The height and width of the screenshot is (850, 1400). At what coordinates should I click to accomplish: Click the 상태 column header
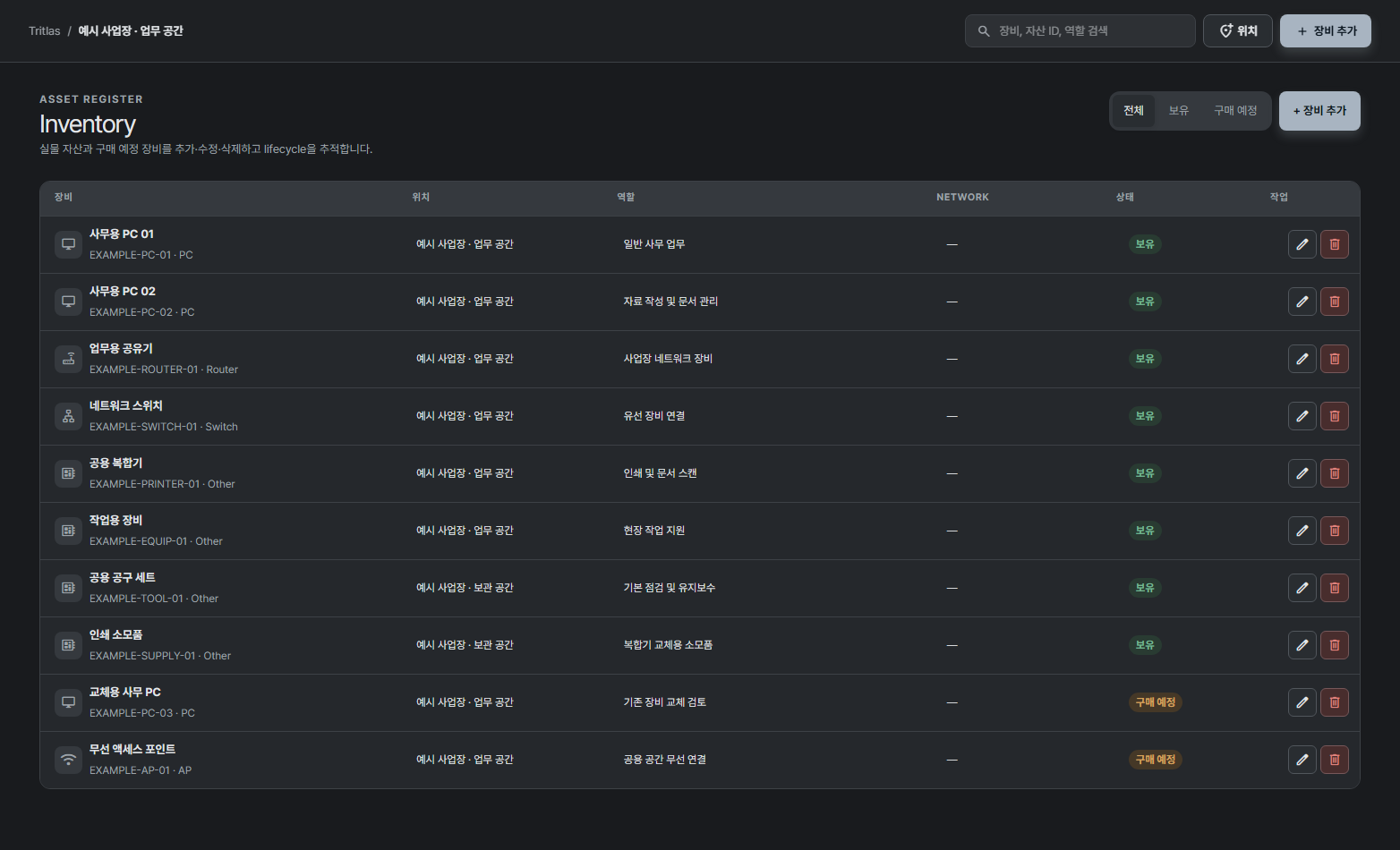pyautogui.click(x=1125, y=197)
